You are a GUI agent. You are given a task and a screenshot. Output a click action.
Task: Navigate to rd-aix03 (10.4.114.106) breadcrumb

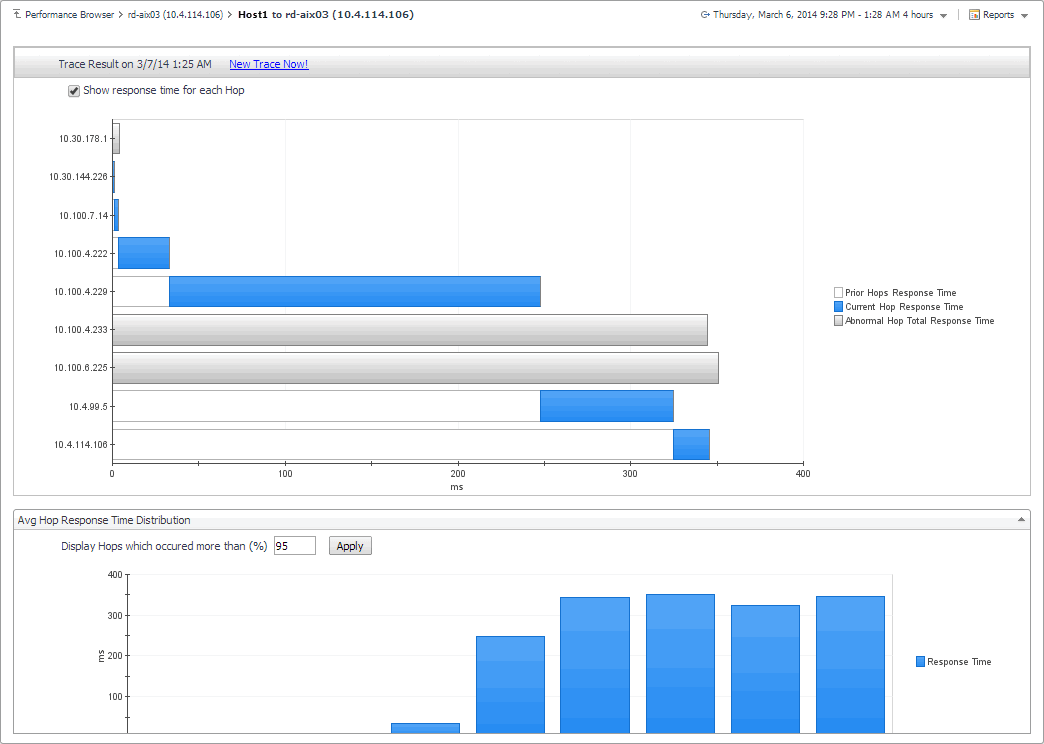click(175, 15)
